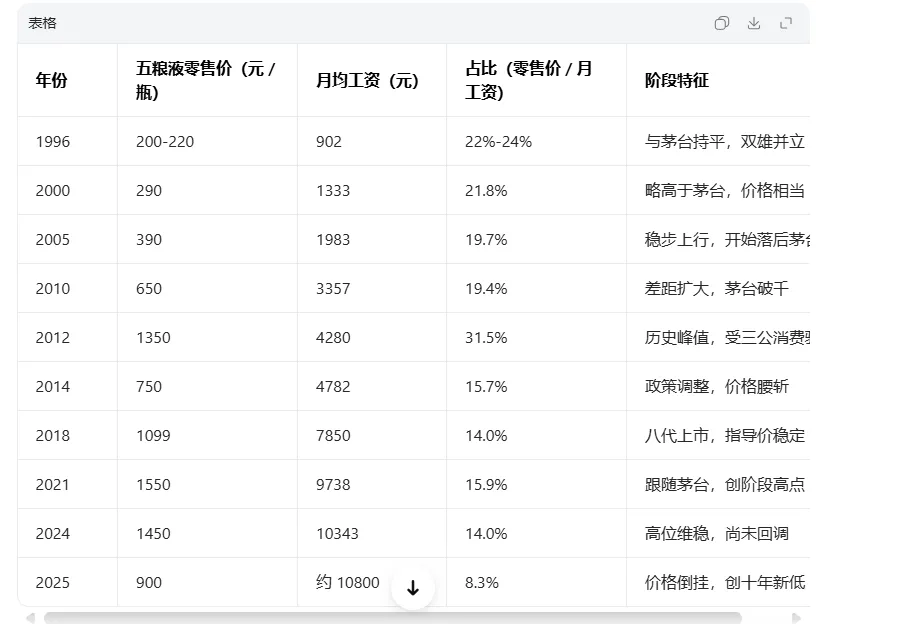
Task: Select the ratio cell 19.7%
Action: point(536,239)
